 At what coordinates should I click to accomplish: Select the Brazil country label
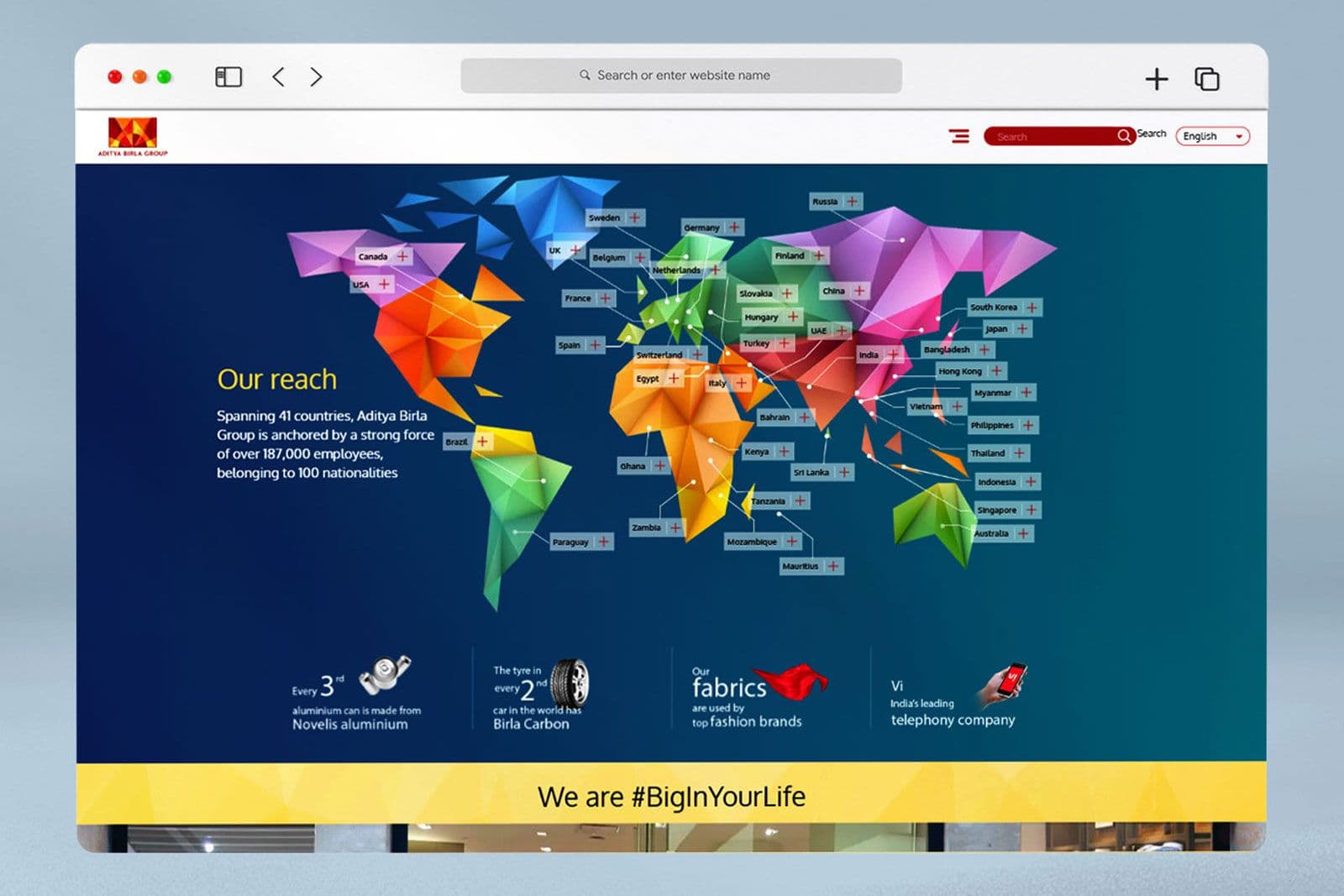pos(457,442)
